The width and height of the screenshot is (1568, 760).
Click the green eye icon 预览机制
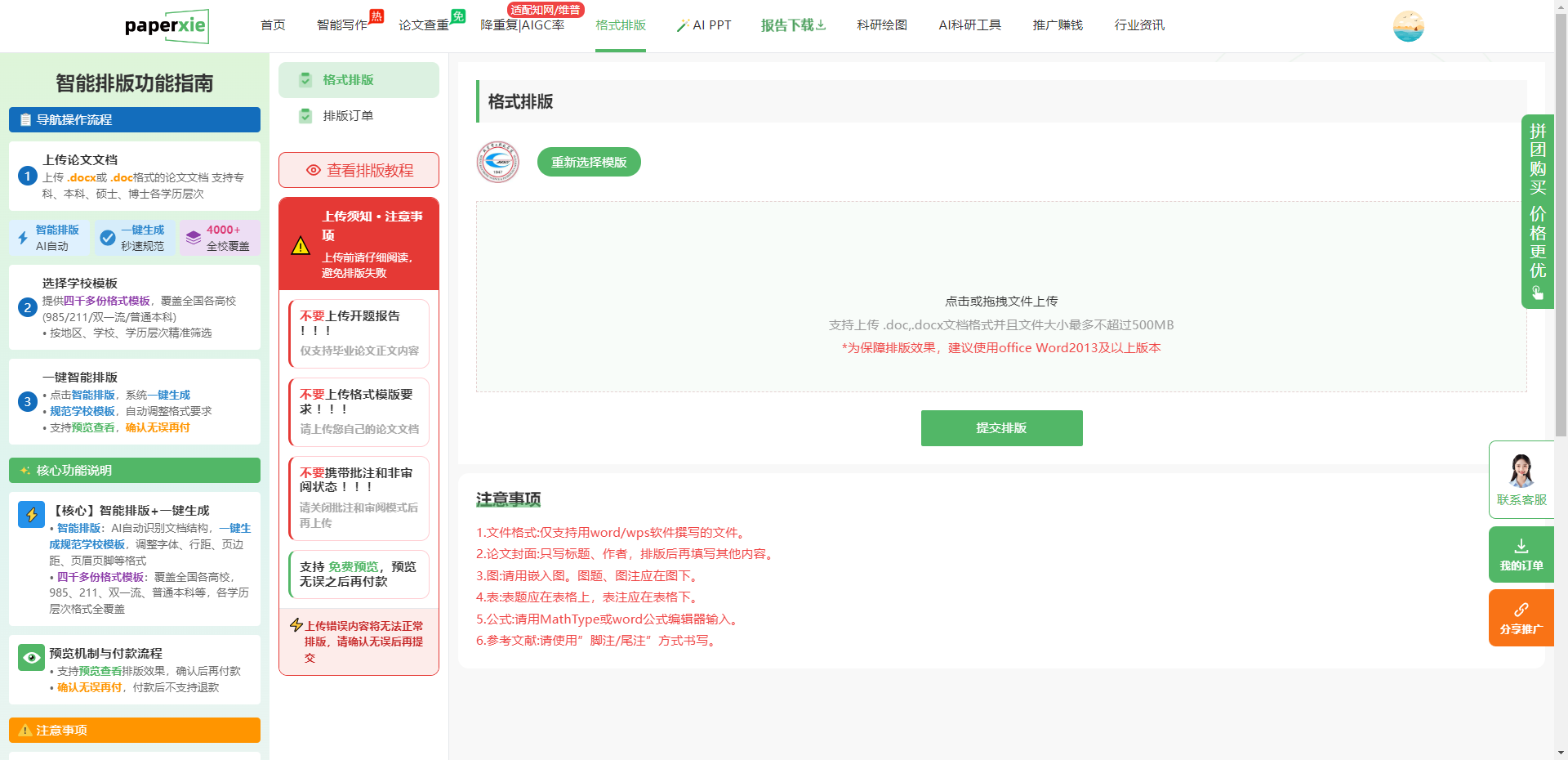(31, 657)
